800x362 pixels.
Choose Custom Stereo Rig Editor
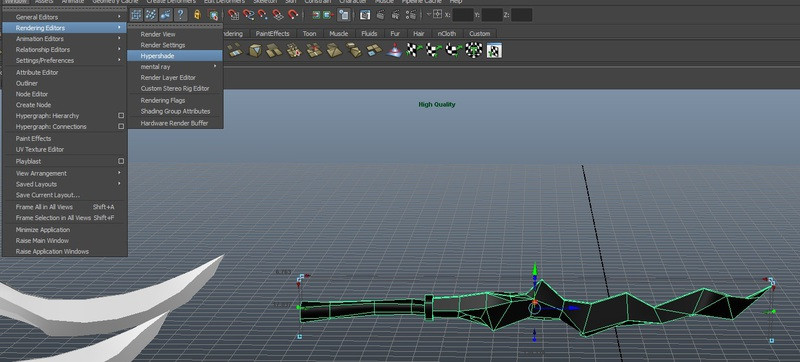click(175, 88)
